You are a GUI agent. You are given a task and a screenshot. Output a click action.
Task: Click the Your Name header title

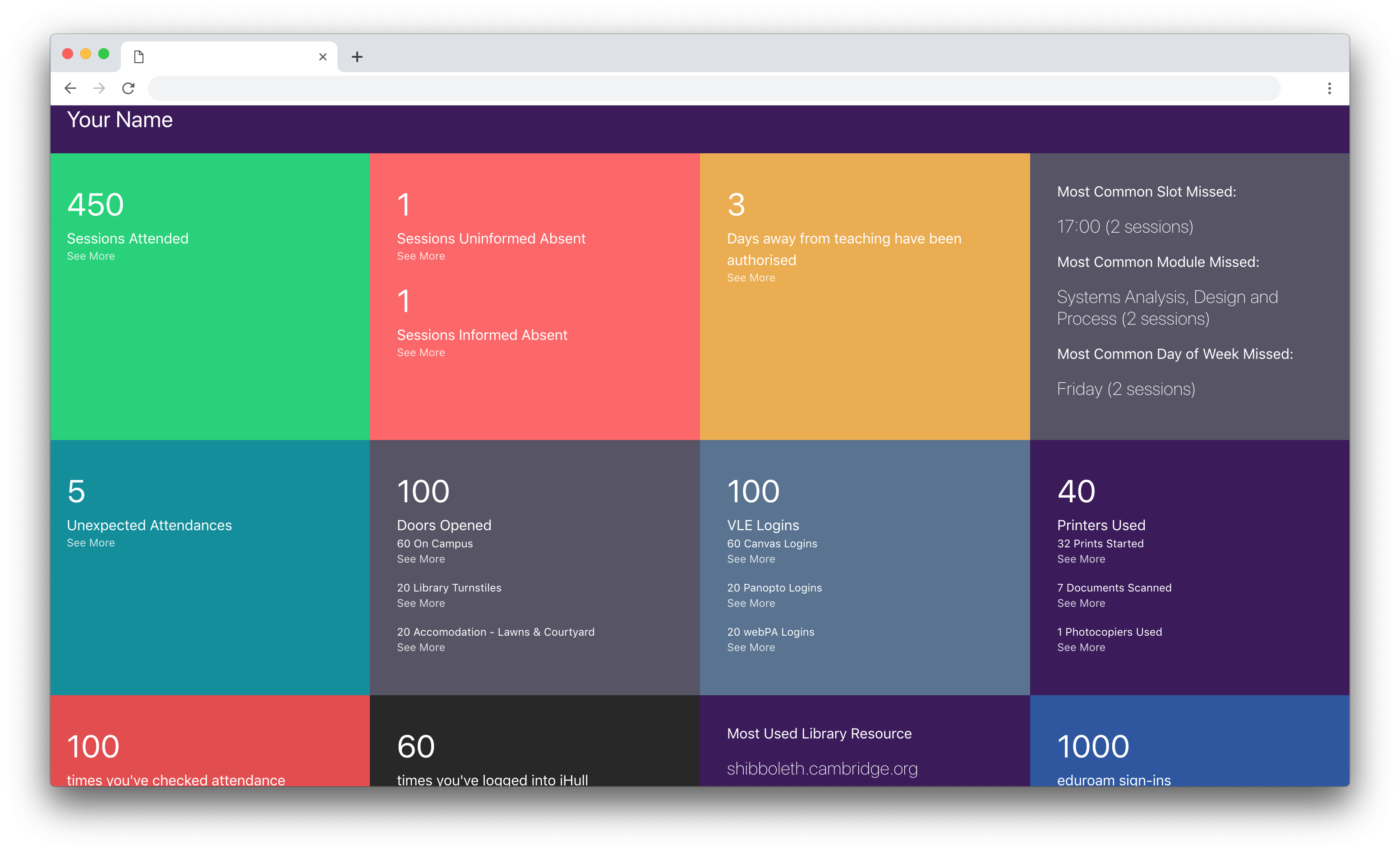(x=120, y=120)
